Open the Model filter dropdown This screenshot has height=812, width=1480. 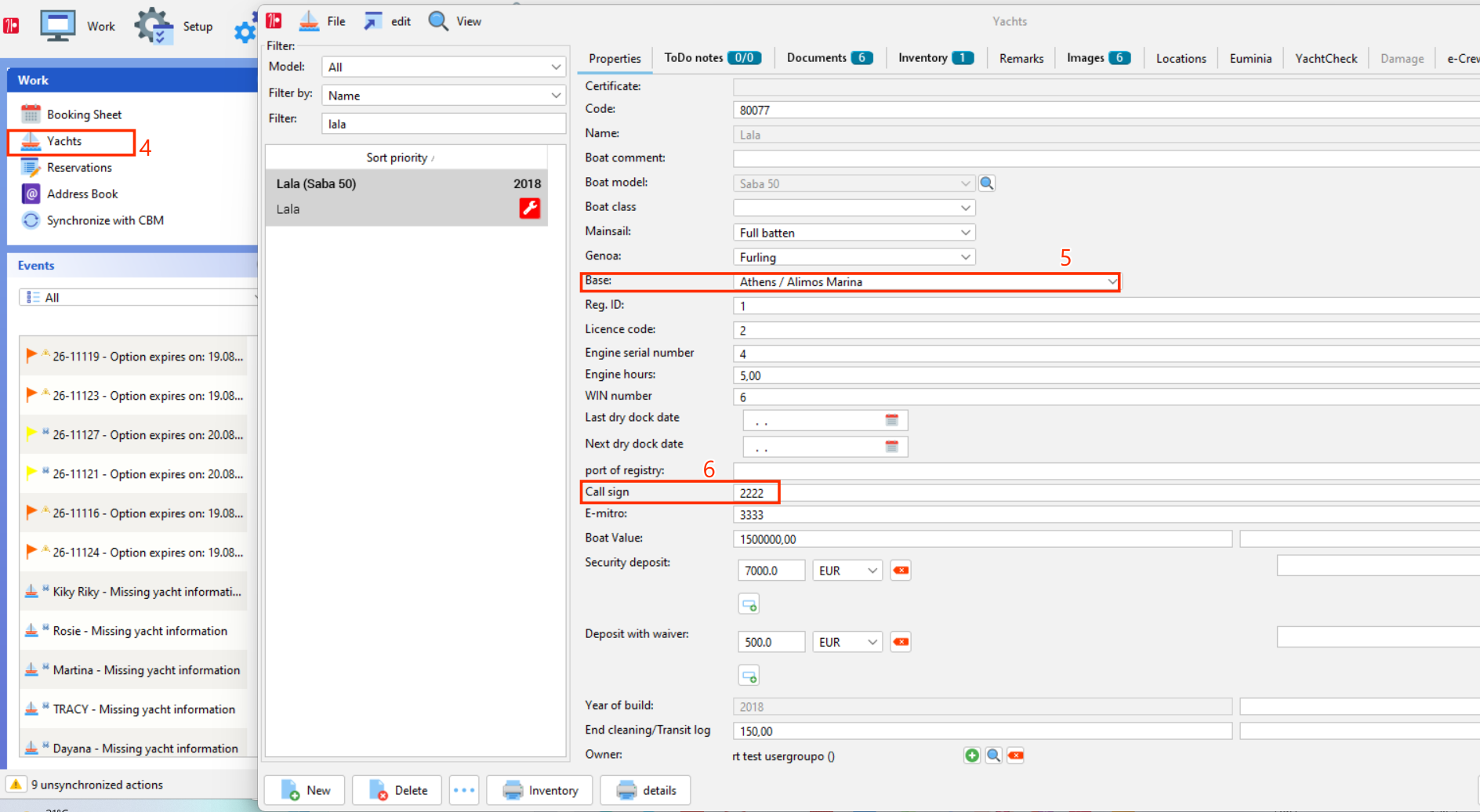coord(444,67)
